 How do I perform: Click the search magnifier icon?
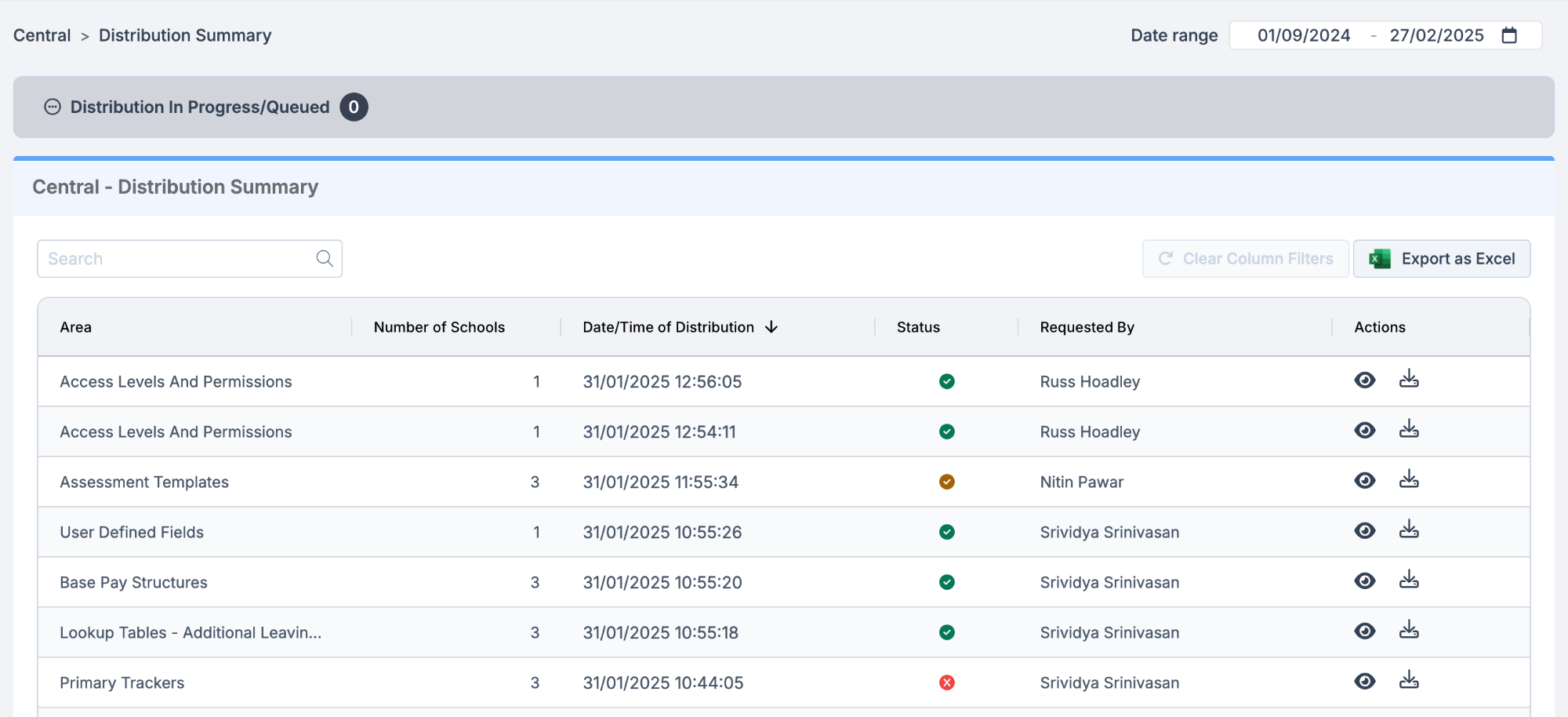tap(325, 259)
